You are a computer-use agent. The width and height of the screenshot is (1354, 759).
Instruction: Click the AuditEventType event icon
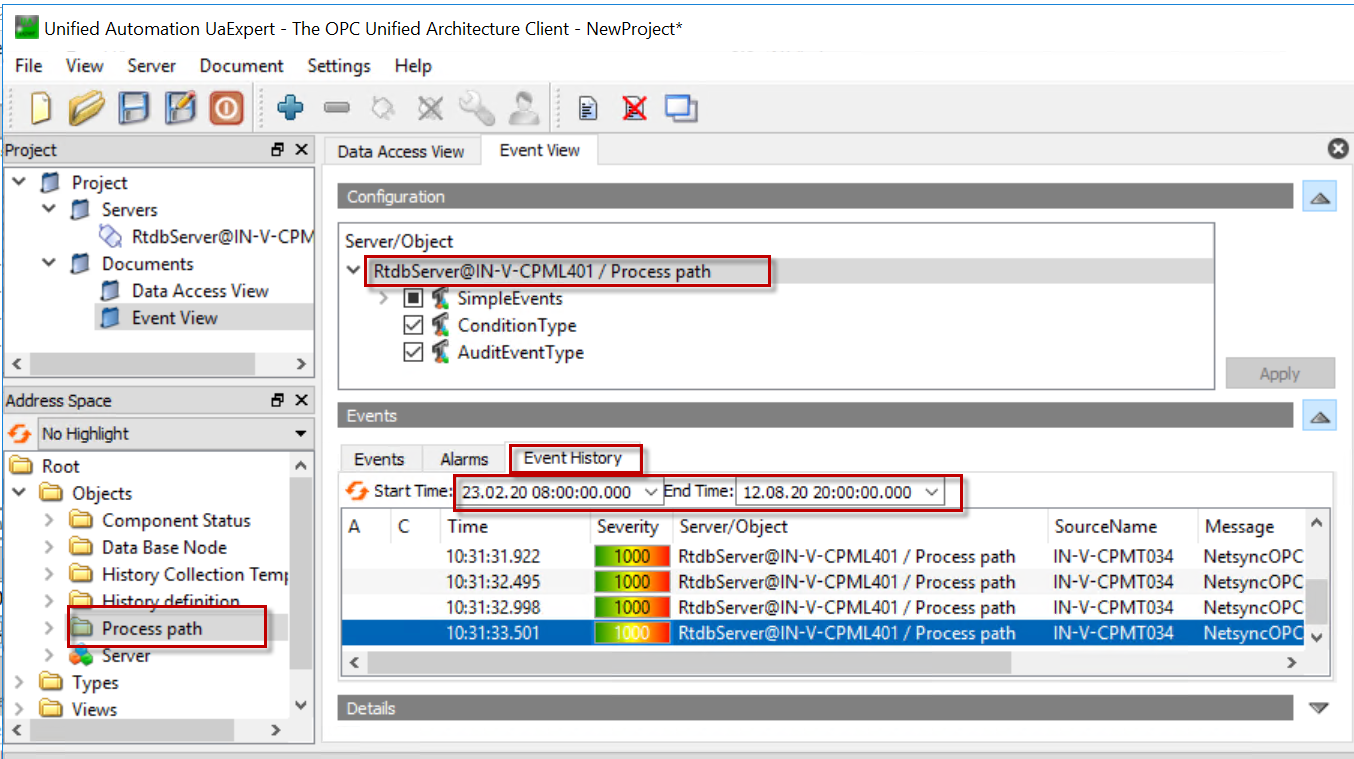(x=441, y=352)
